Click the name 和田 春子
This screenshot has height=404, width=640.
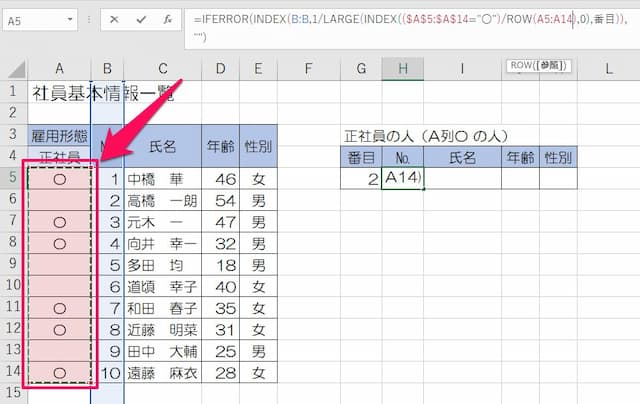[162, 309]
